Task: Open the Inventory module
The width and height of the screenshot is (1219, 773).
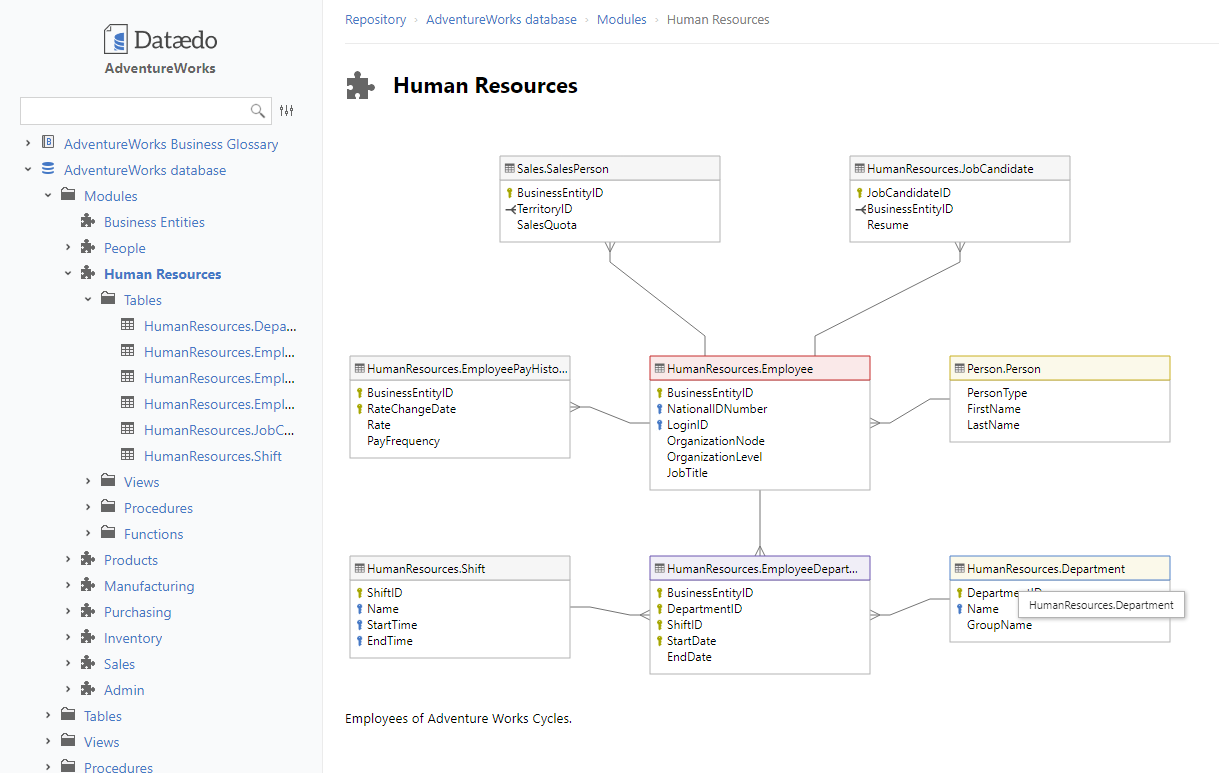Action: point(133,638)
